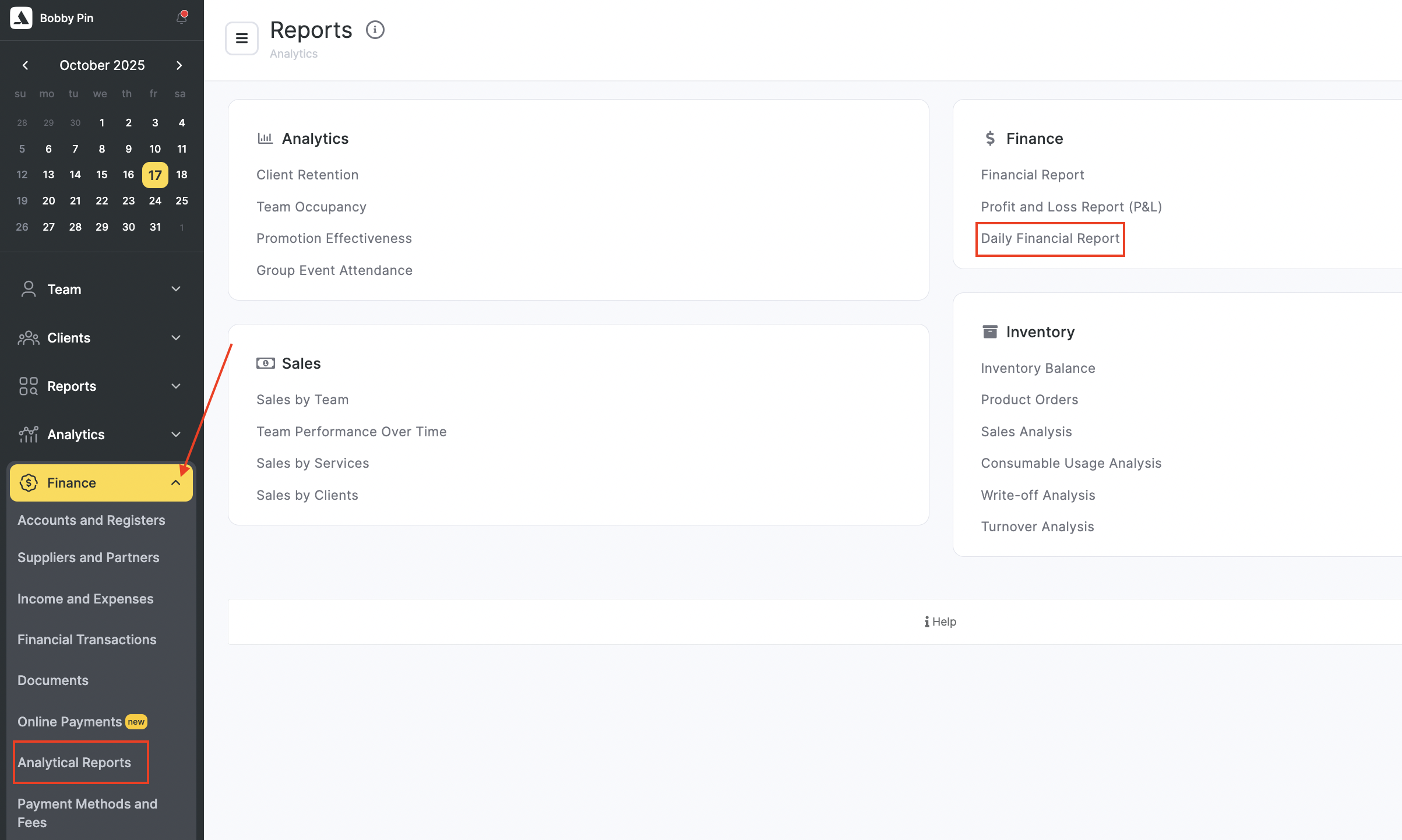
Task: Click the Reports grid icon in sidebar
Action: click(28, 386)
